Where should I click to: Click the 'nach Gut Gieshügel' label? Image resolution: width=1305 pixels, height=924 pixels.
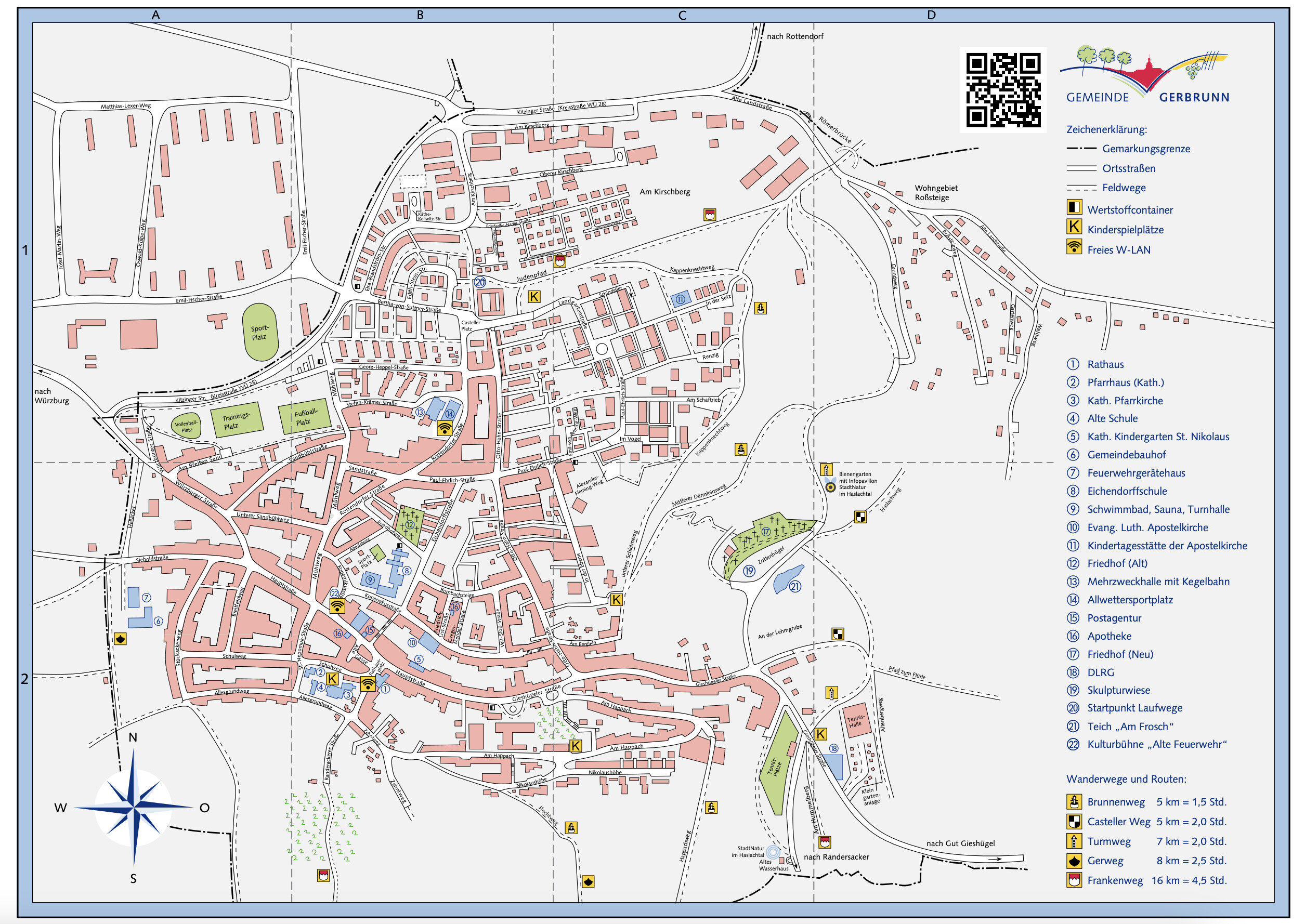click(960, 843)
